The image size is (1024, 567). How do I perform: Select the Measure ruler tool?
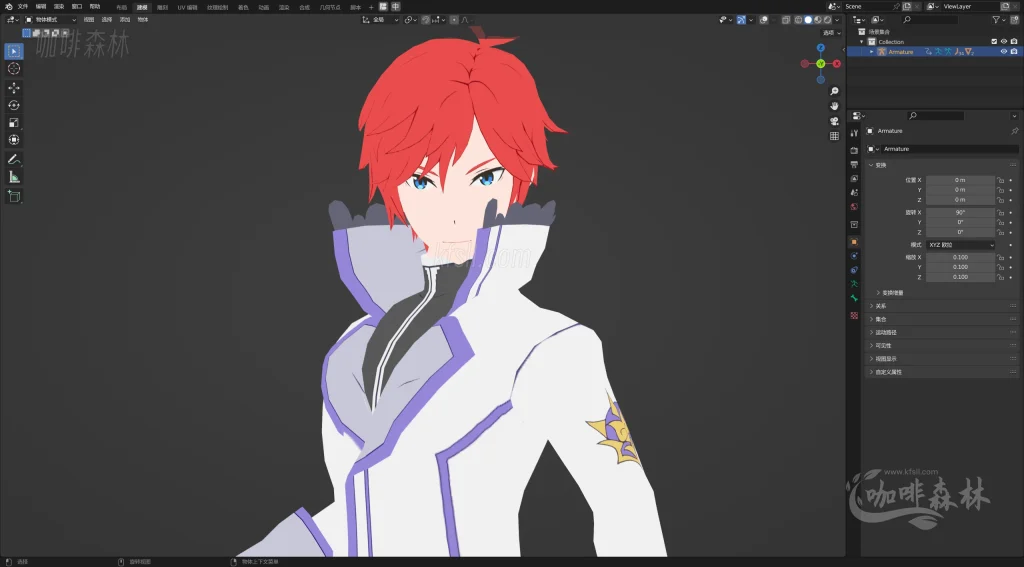click(14, 177)
